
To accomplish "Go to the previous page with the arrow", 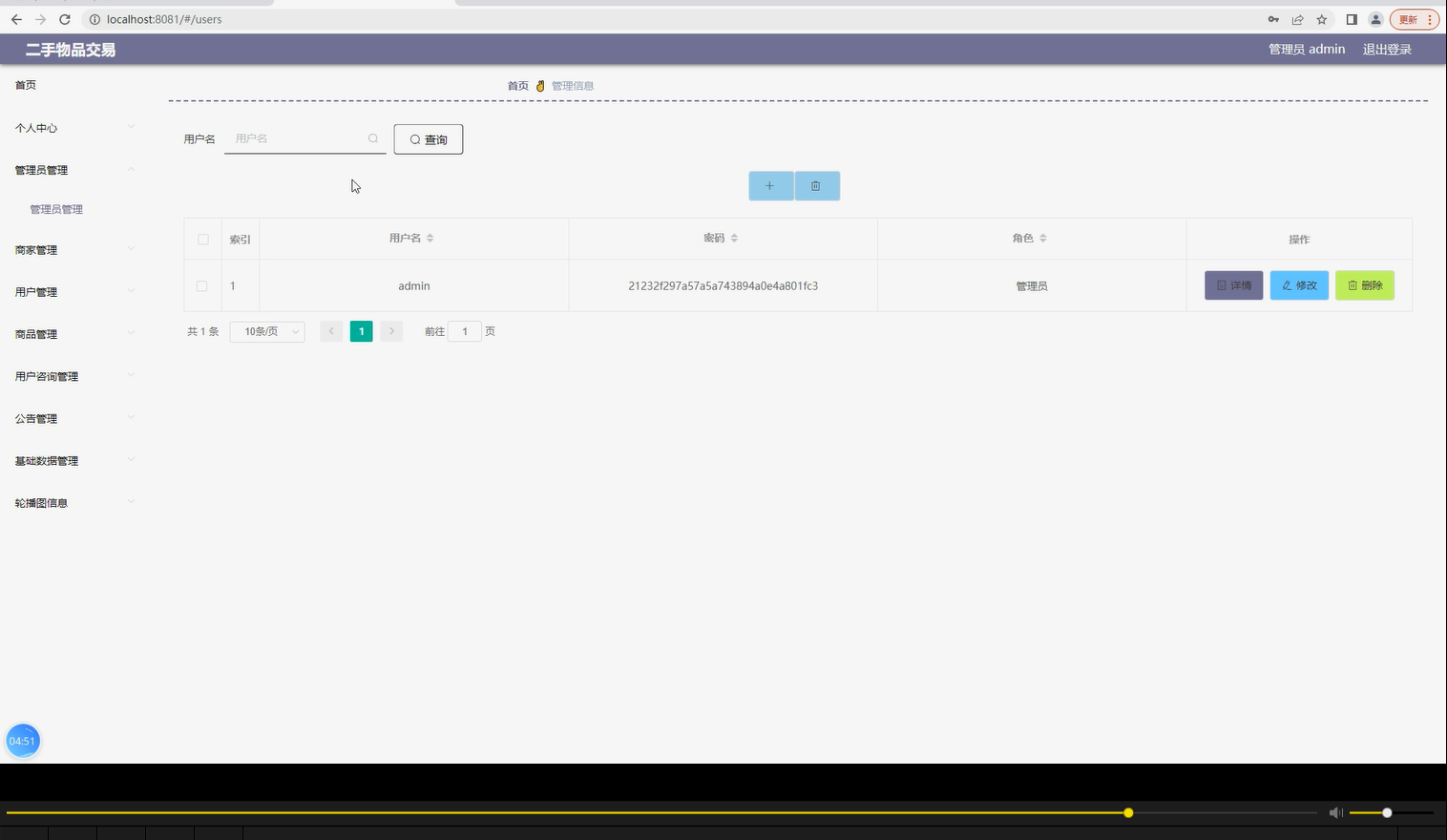I will click(331, 331).
